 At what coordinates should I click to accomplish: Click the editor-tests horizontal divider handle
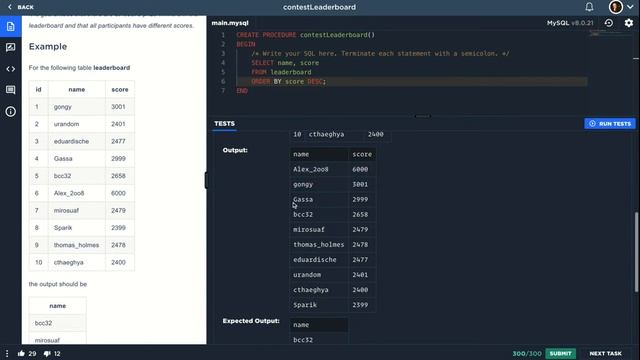pos(422,116)
